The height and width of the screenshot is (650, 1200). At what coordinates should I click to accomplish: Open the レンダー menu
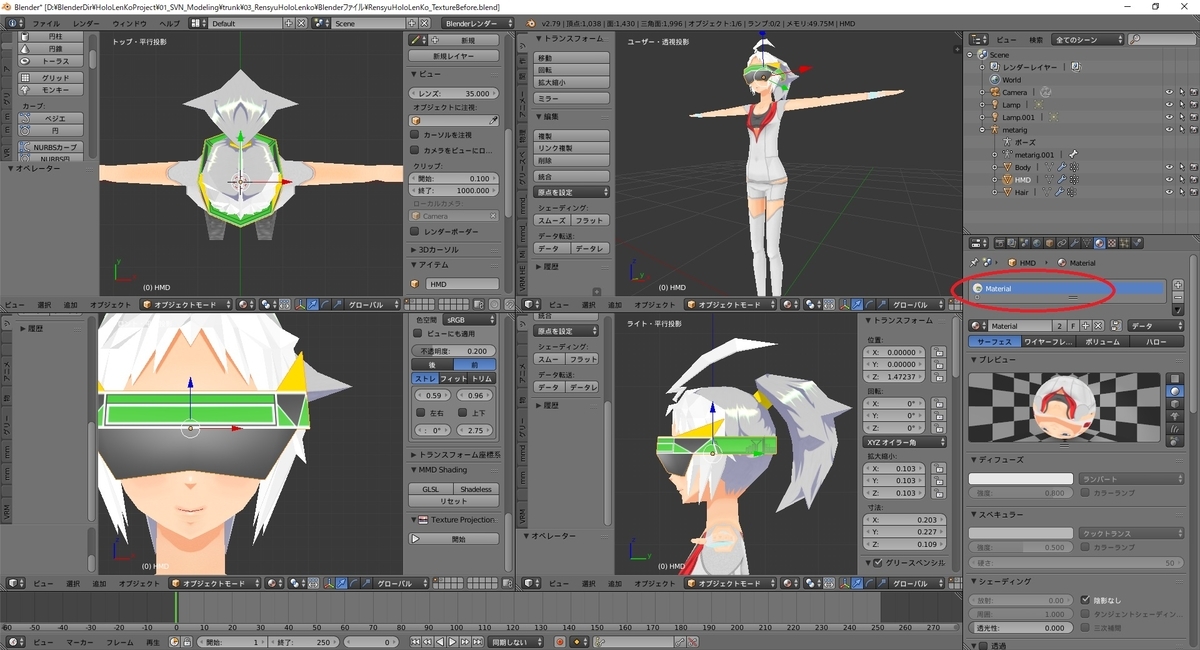coord(86,22)
